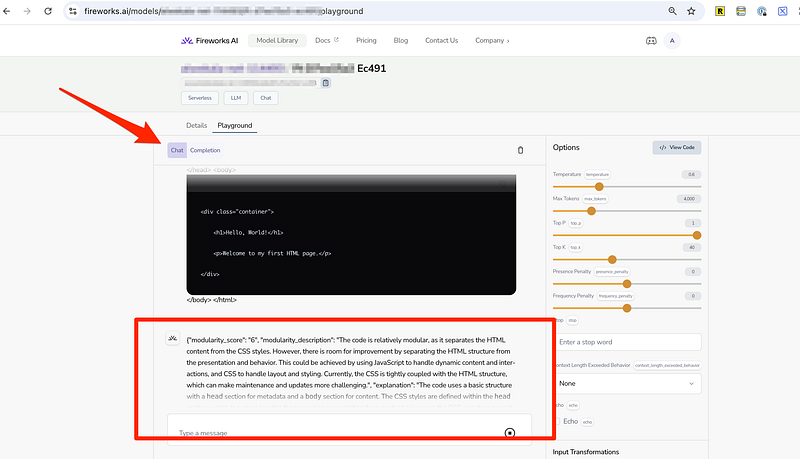The width and height of the screenshot is (800, 459).
Task: Click the max_tokens parameter tag
Action: [595, 199]
